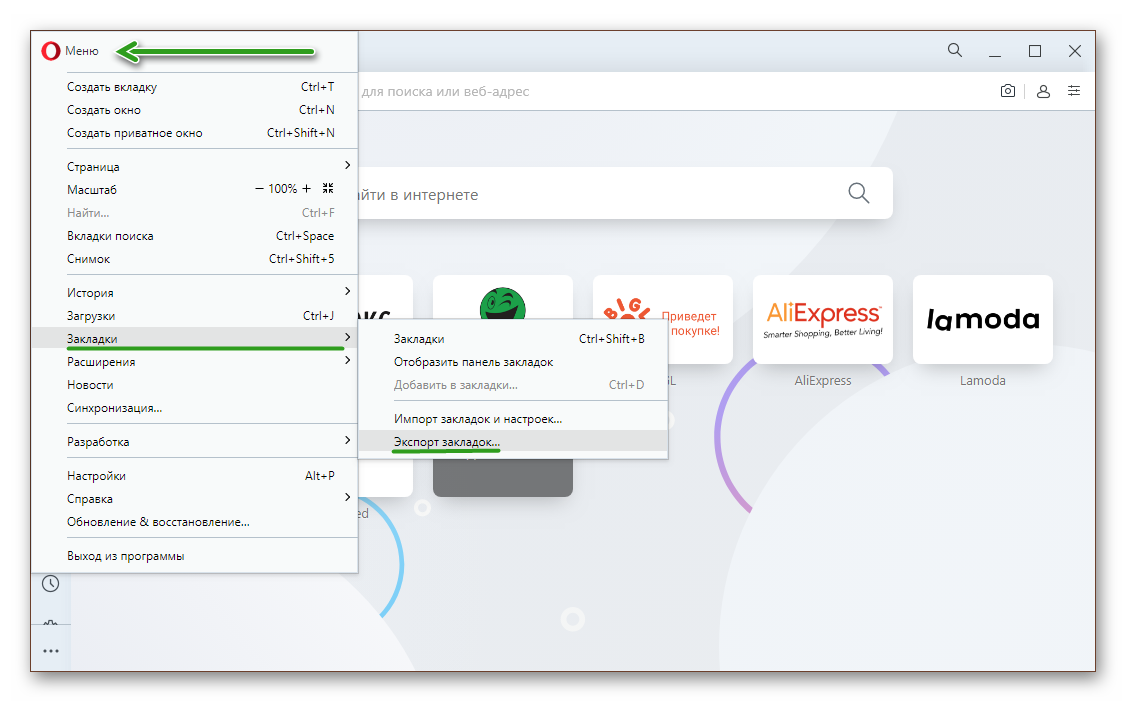Increase zoom with the plus button

click(306, 188)
